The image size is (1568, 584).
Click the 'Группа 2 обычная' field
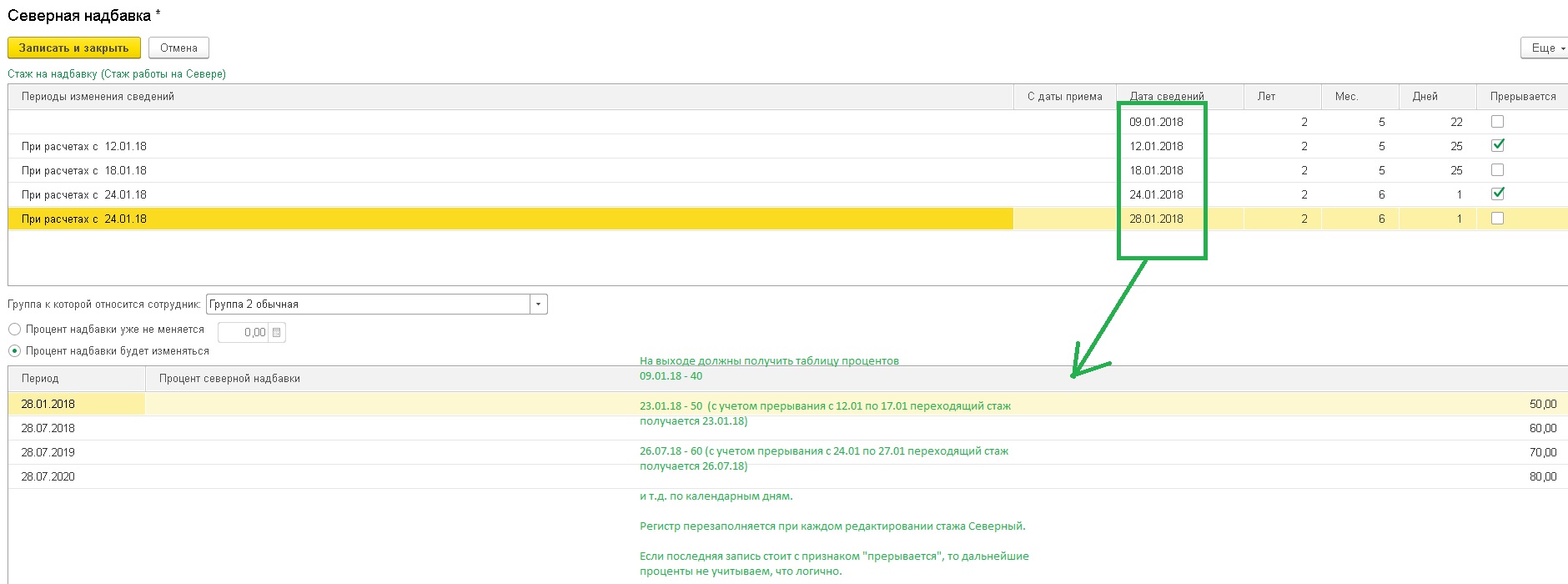pos(367,305)
